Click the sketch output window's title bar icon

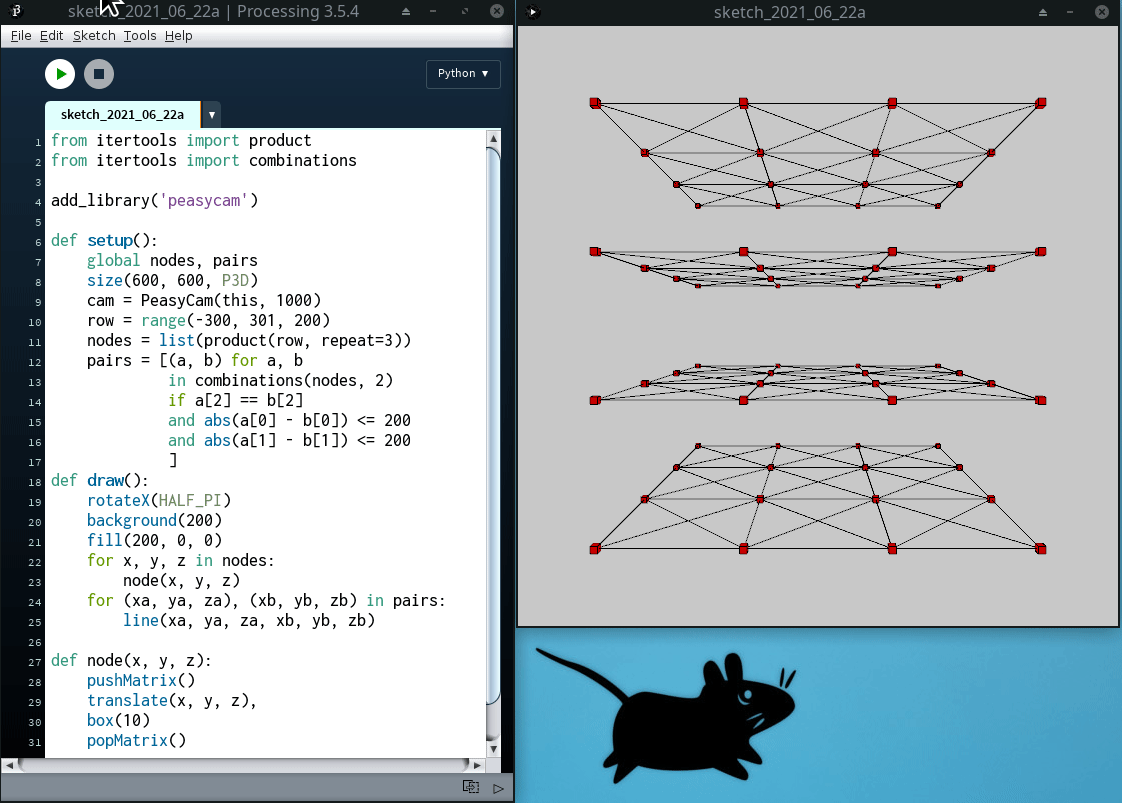click(533, 12)
